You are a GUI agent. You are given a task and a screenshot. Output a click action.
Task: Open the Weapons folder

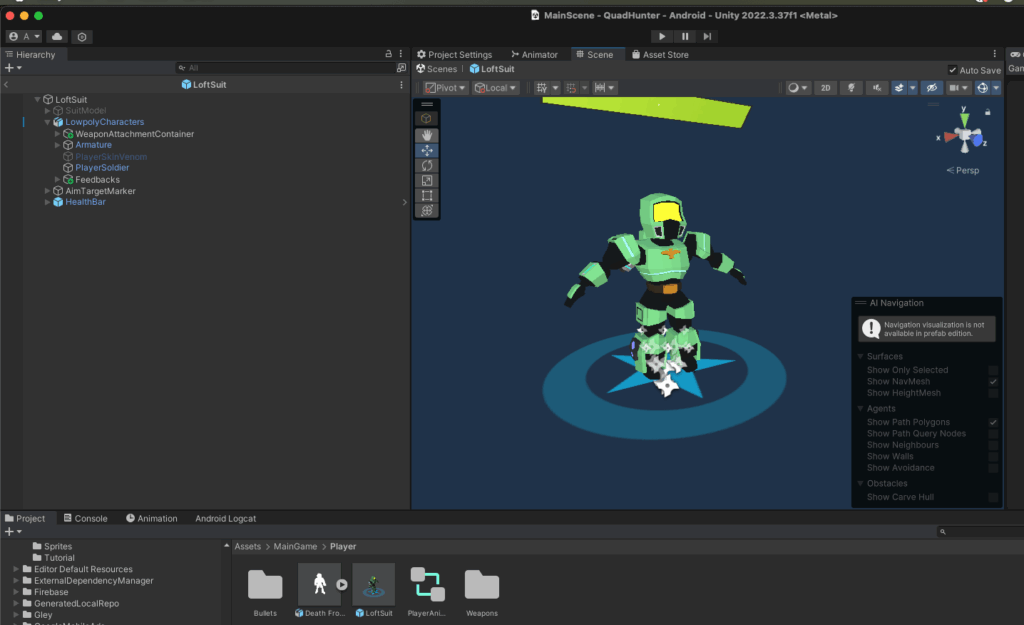pos(482,592)
